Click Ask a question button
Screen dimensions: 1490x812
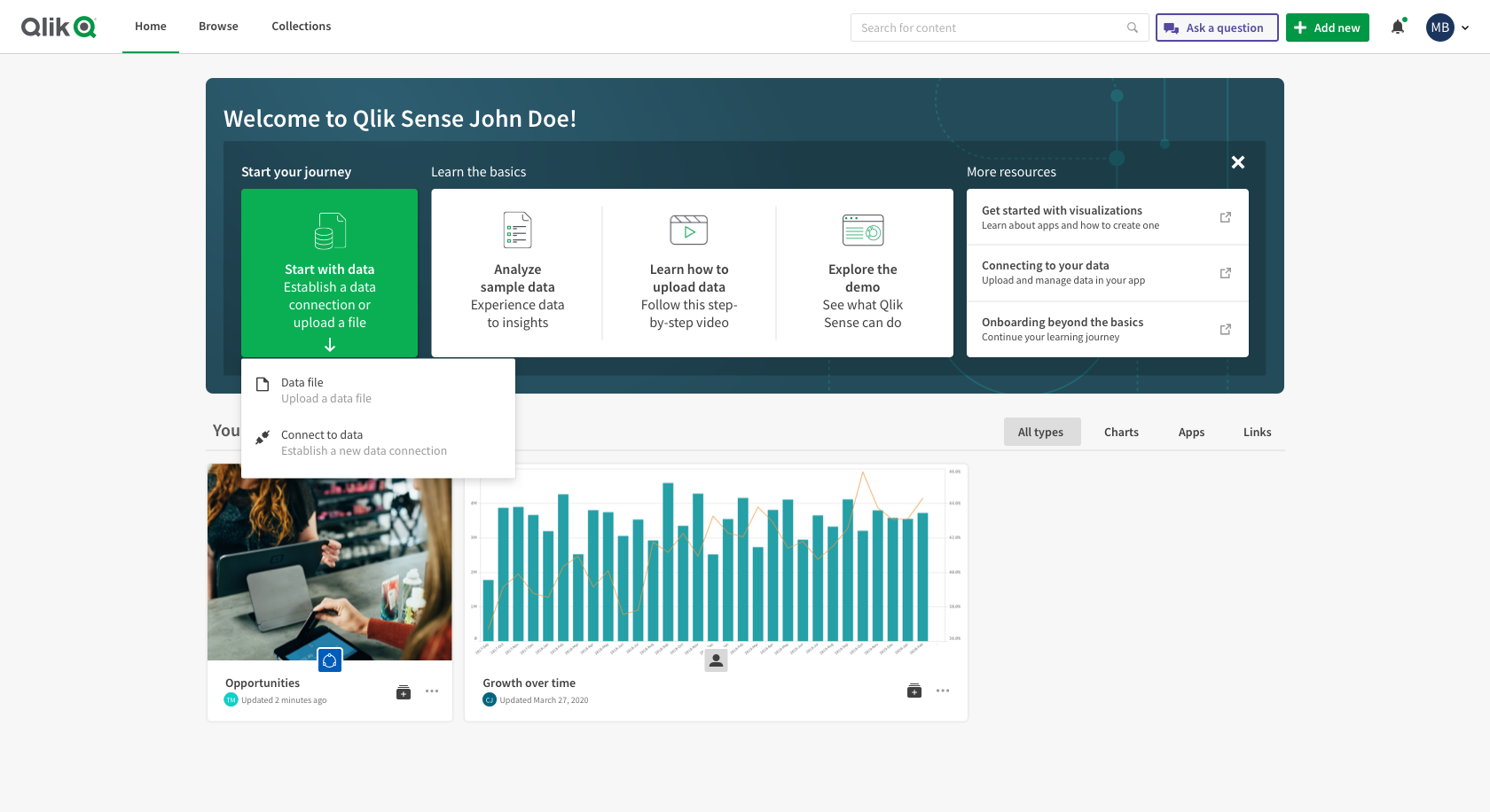[1216, 27]
